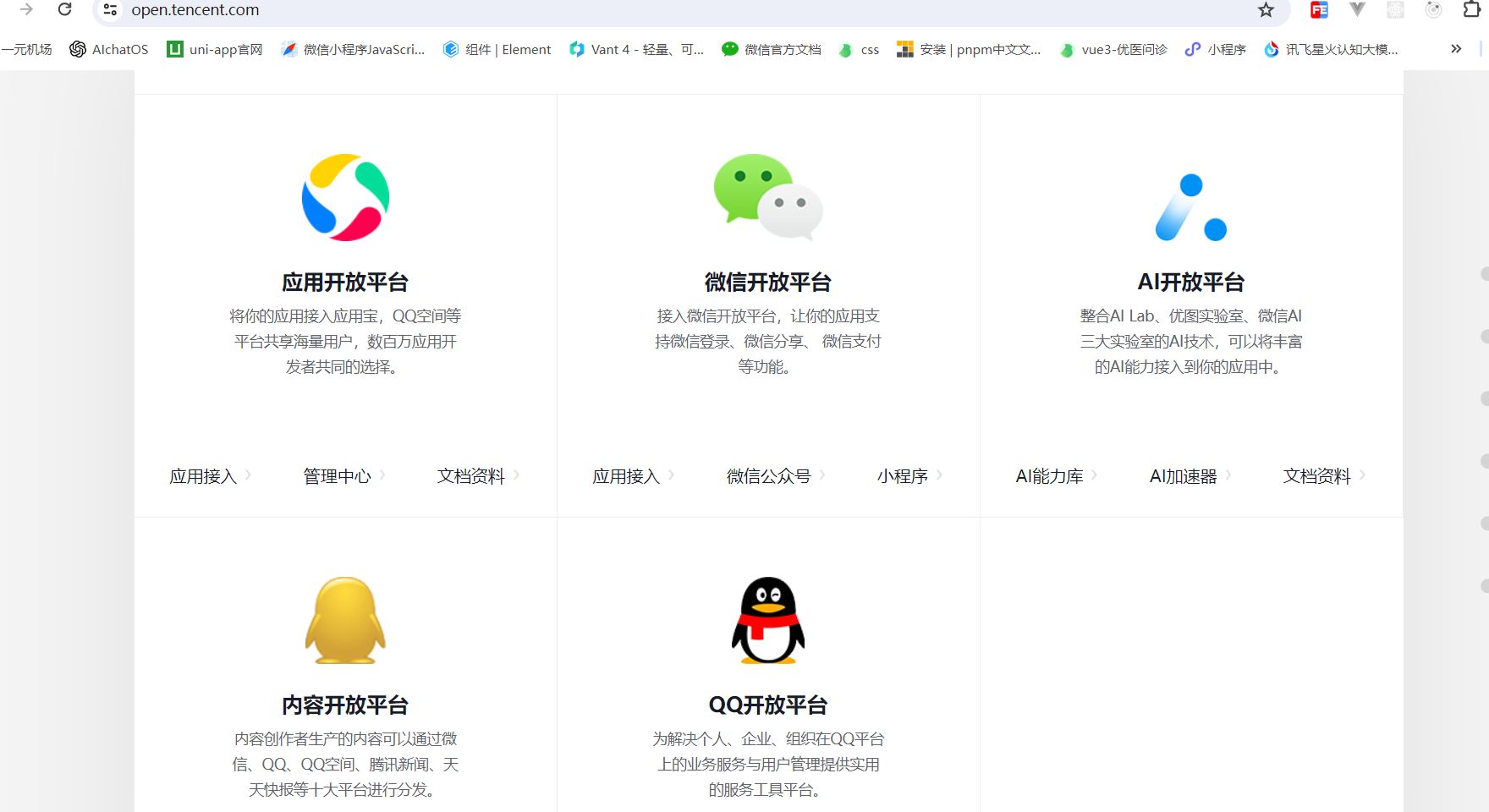Open the Vue devtools extension icon
Viewport: 1489px width, 812px height.
[1357, 9]
